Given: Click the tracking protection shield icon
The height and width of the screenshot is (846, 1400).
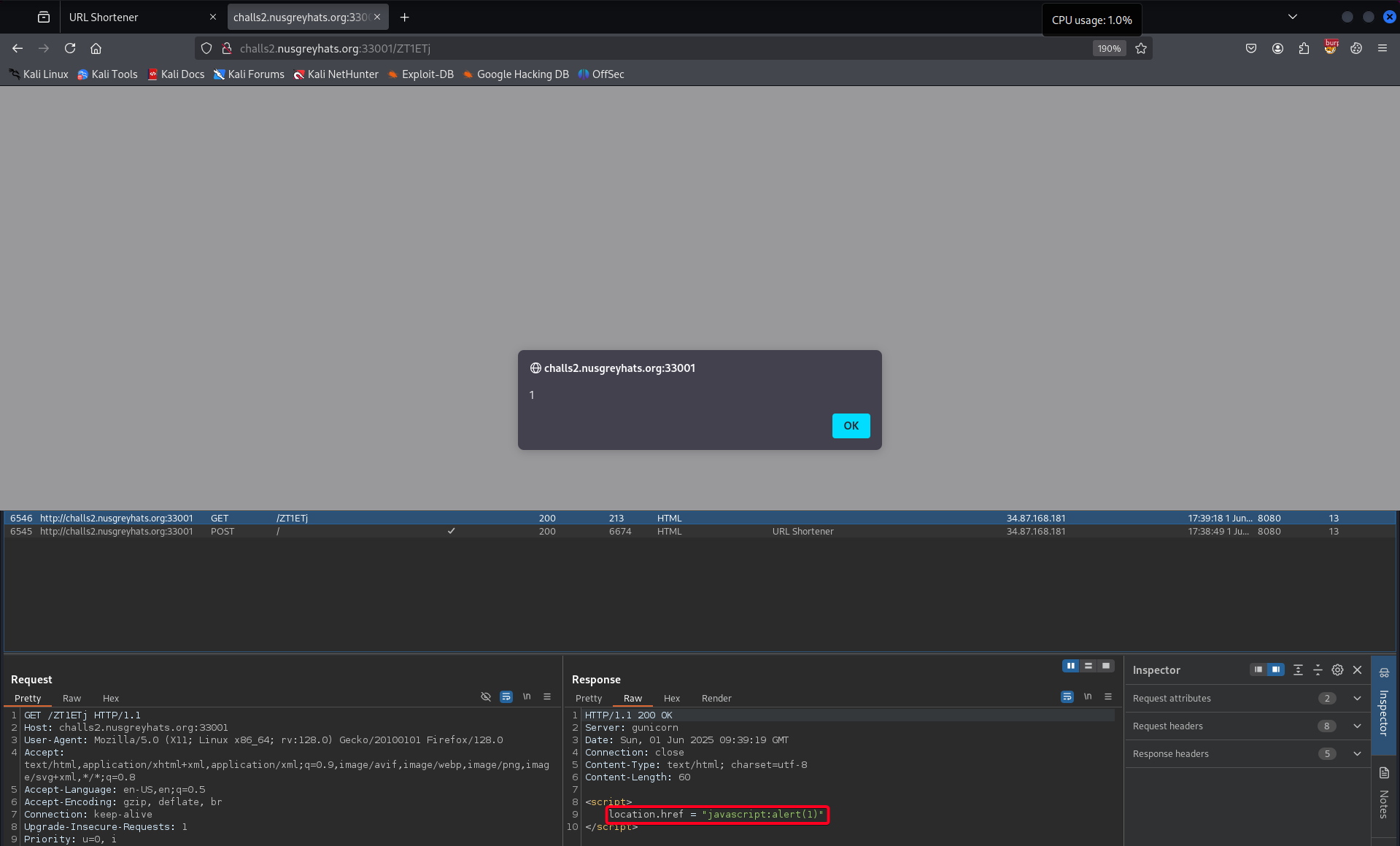Looking at the screenshot, I should click(206, 48).
